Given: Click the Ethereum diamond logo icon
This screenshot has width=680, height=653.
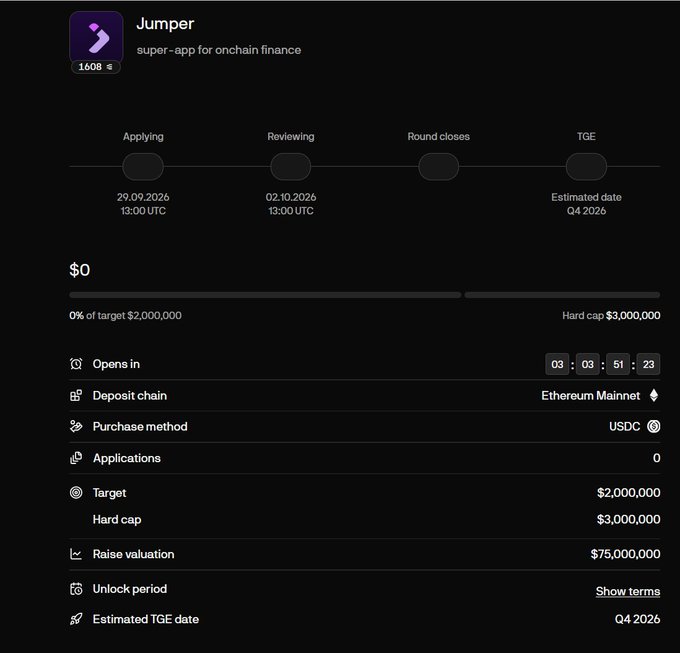Looking at the screenshot, I should 654,395.
